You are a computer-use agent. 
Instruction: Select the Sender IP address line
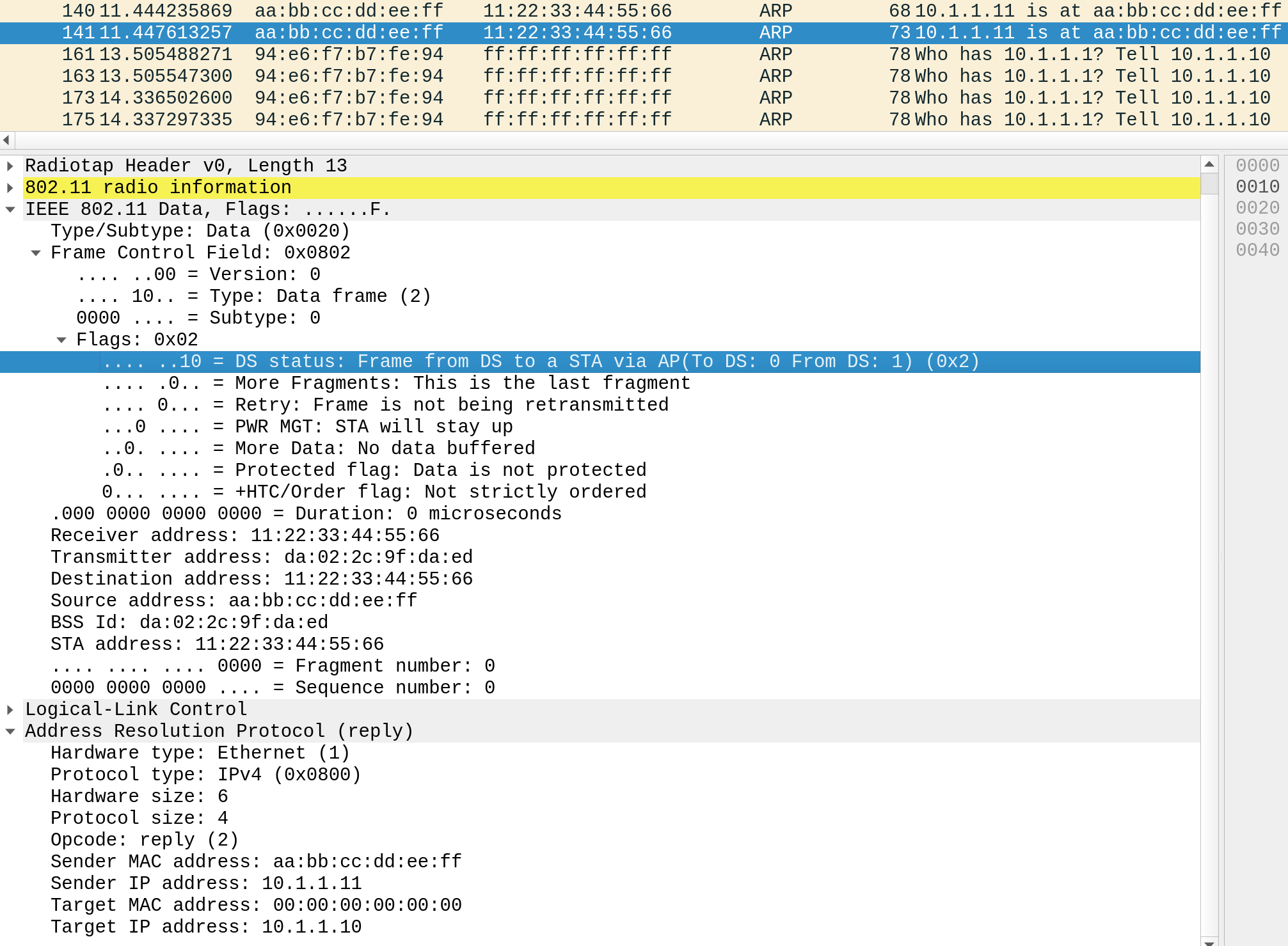click(206, 883)
